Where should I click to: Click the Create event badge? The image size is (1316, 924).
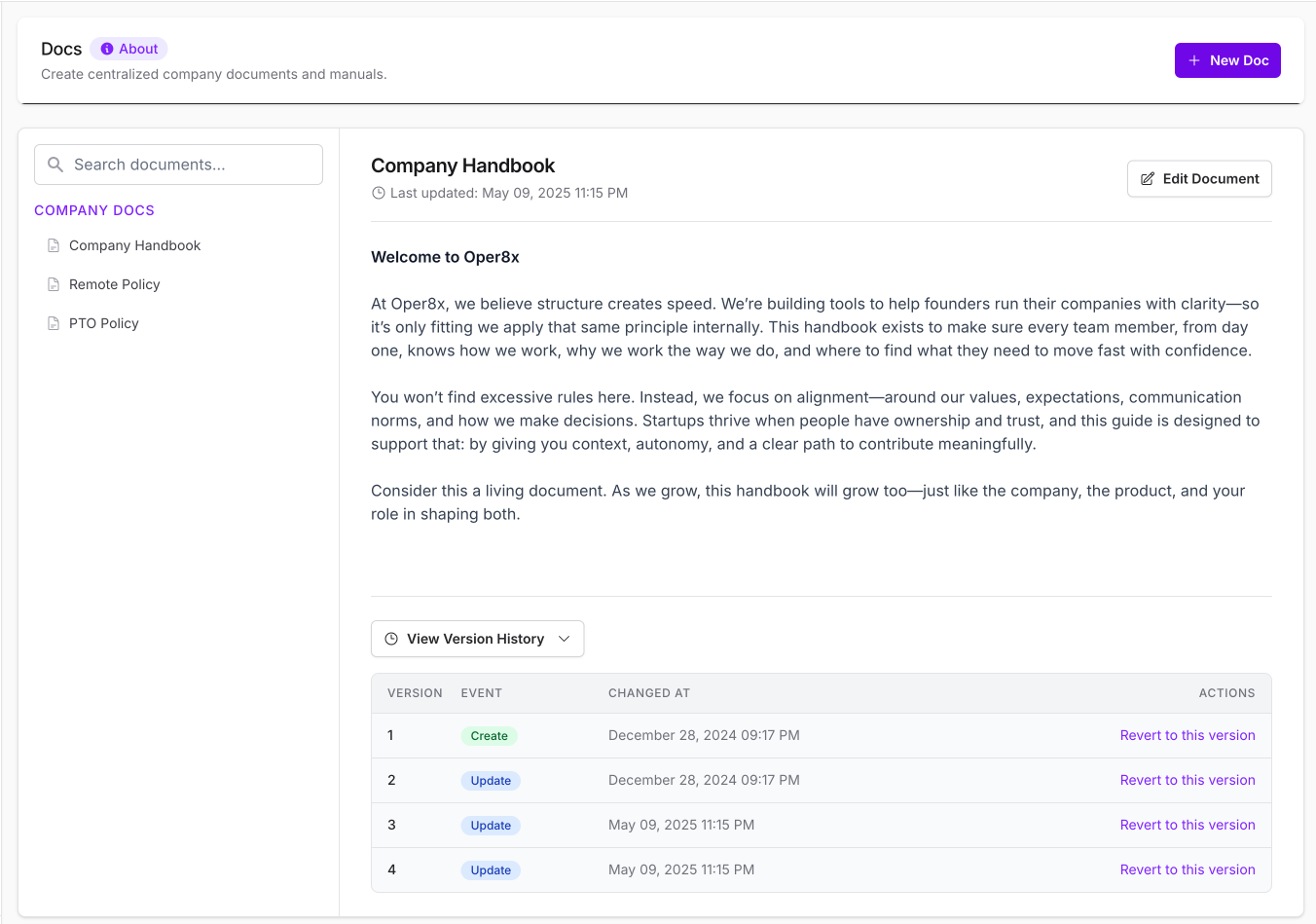point(489,736)
